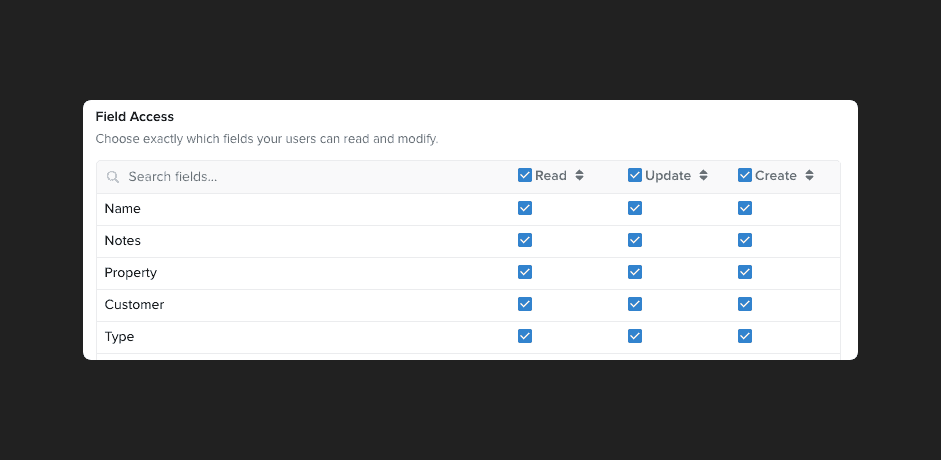
Task: Select the Customer field row label
Action: (134, 305)
